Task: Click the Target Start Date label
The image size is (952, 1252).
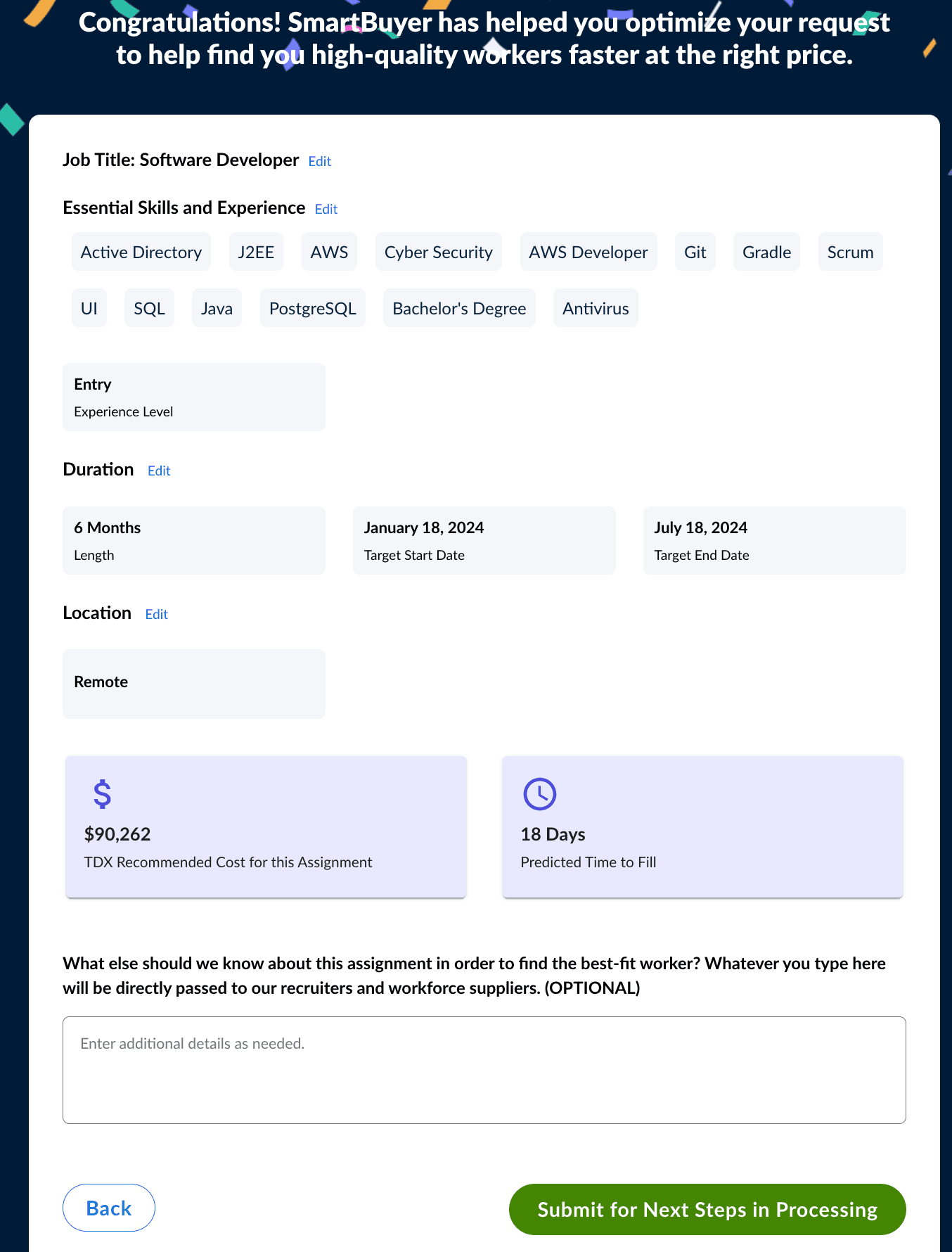Action: [415, 555]
